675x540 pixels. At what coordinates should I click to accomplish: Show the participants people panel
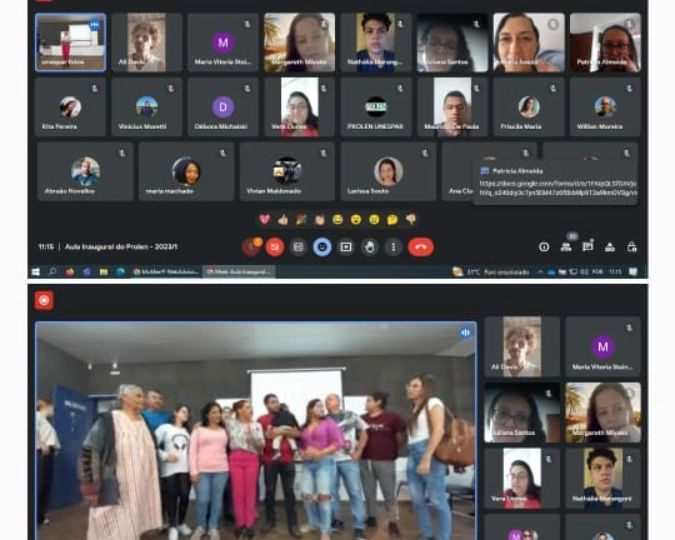click(566, 247)
